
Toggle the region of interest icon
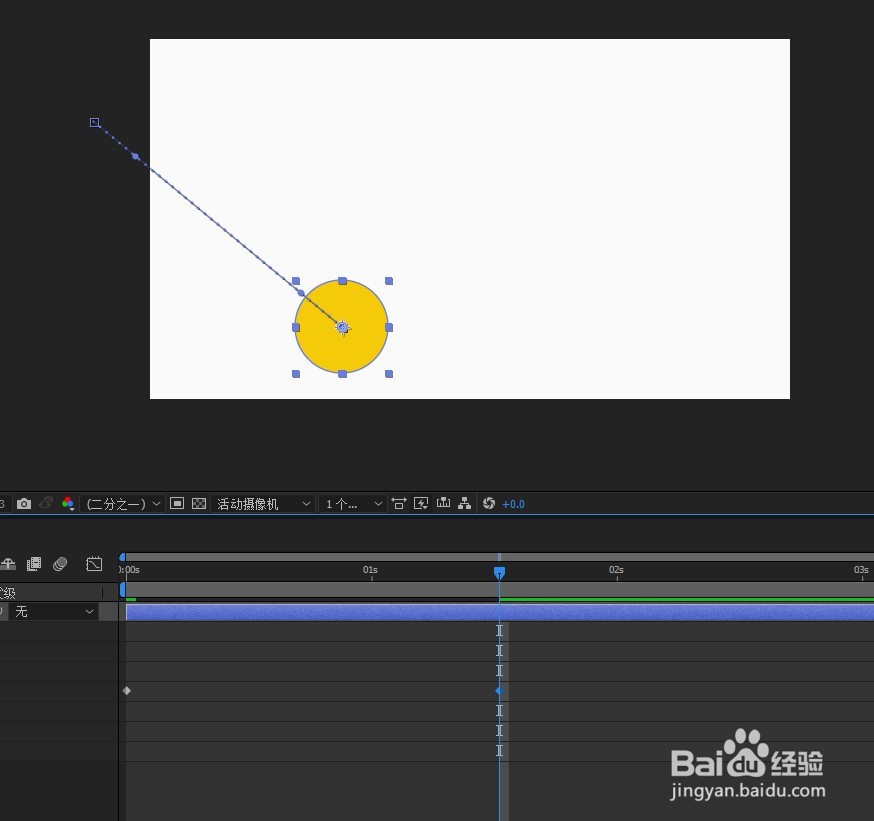pos(177,503)
